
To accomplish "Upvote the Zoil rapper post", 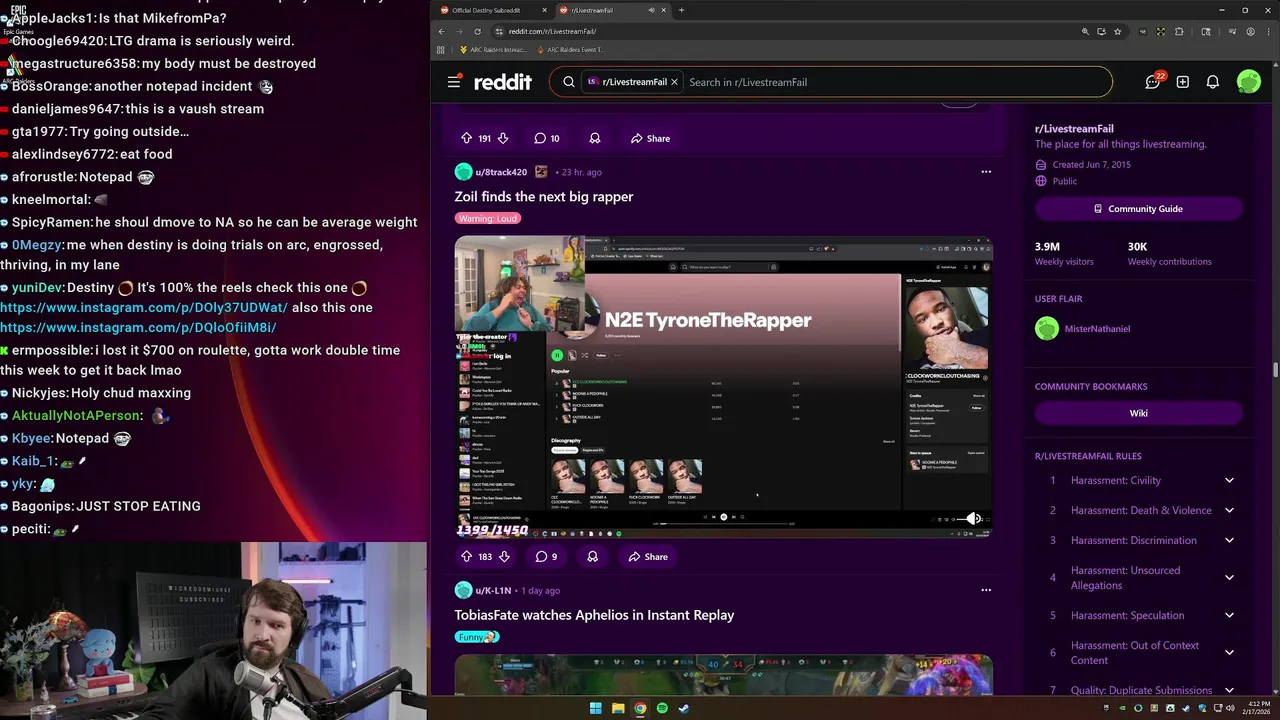I will click(x=466, y=557).
